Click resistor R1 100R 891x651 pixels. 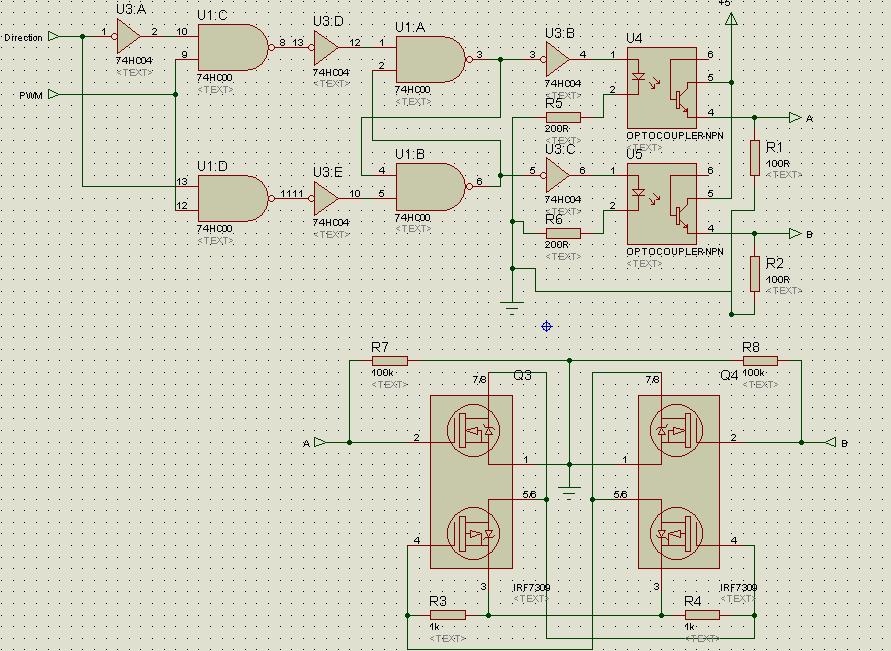pyautogui.click(x=755, y=158)
